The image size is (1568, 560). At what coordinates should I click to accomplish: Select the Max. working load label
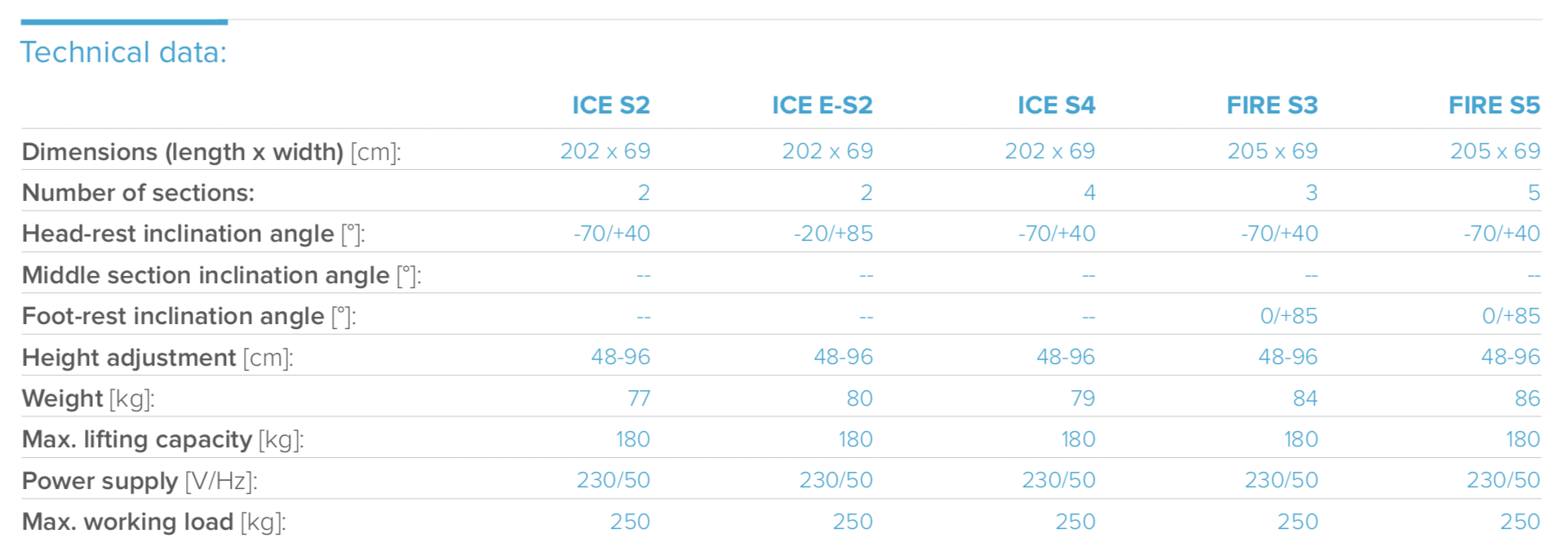coord(153,522)
